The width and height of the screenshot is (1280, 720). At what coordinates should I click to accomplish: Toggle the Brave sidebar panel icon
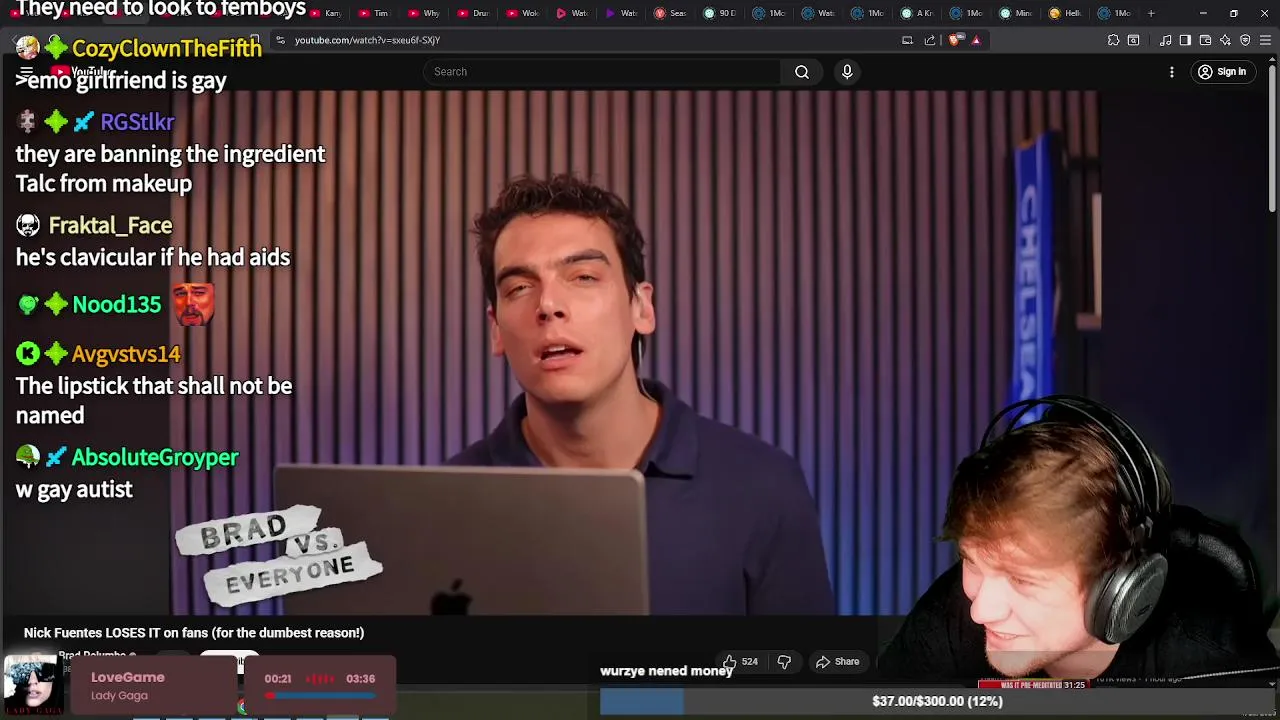point(1185,40)
